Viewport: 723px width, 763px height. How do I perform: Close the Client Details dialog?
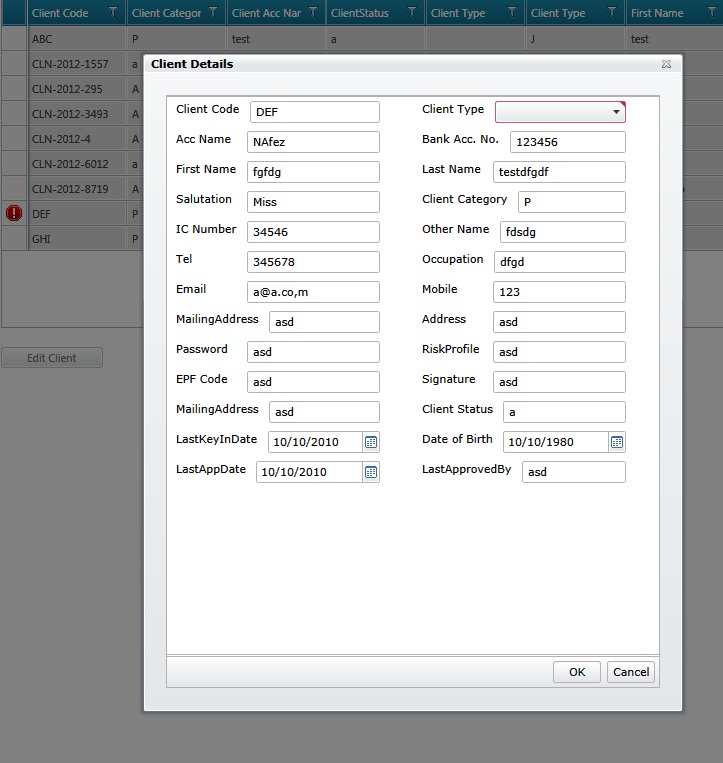pos(666,64)
